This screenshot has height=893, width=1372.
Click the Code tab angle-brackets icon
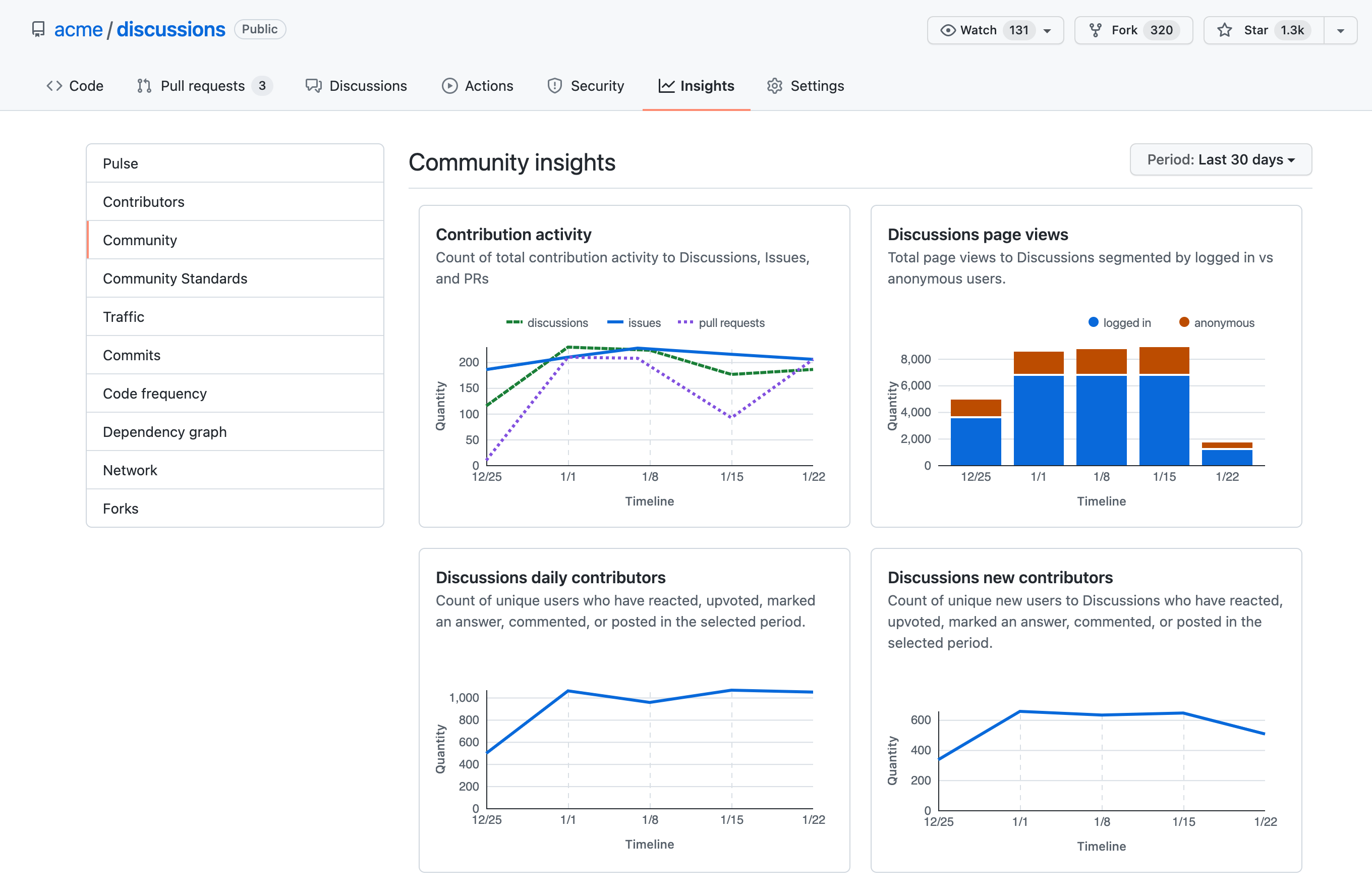coord(54,86)
